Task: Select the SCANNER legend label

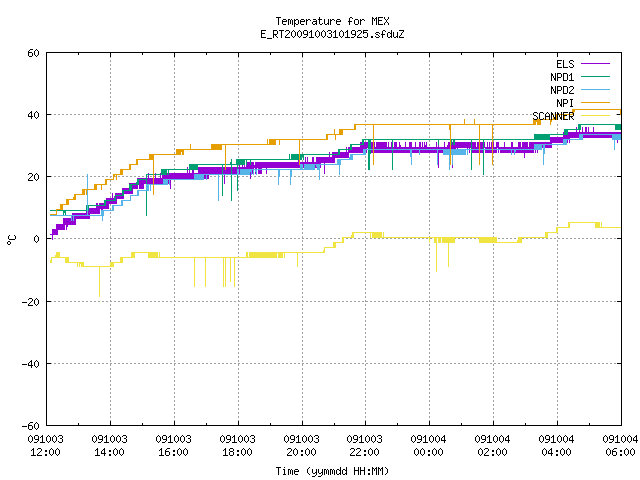Action: (x=553, y=116)
